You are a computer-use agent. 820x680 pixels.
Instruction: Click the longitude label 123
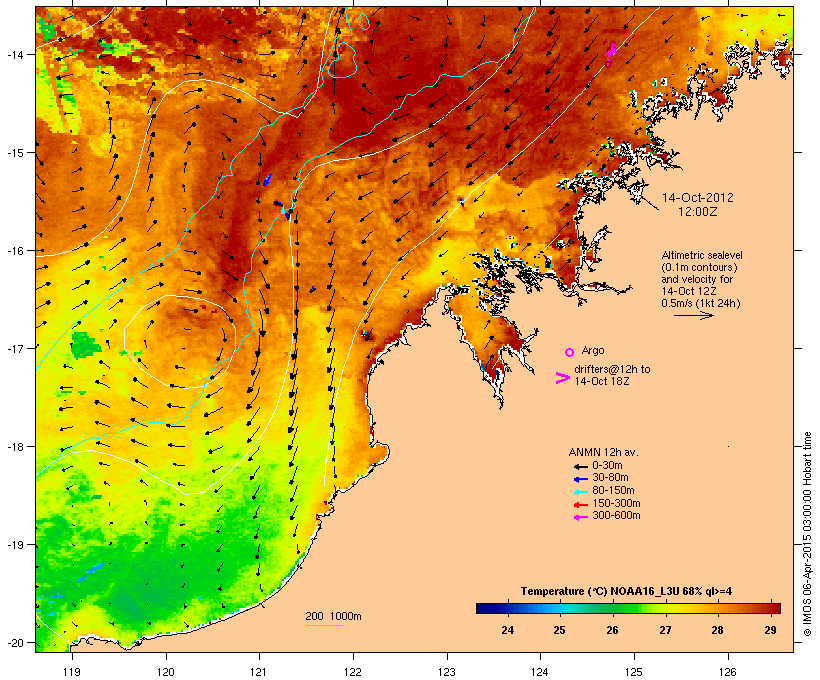(x=447, y=672)
